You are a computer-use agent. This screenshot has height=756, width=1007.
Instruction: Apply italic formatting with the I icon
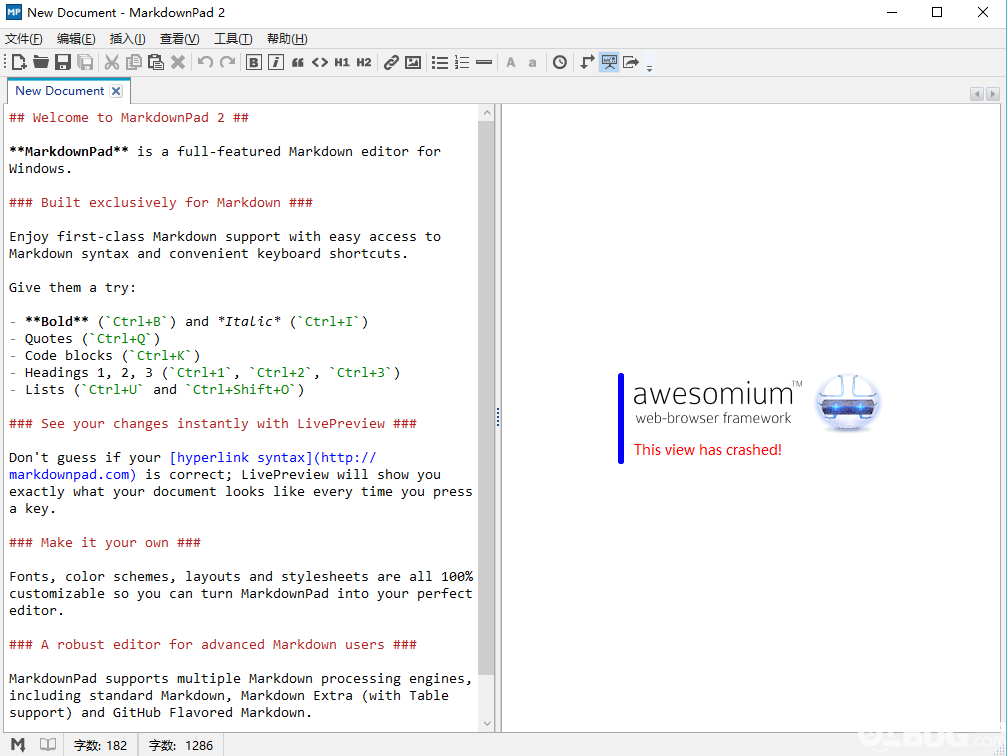pos(276,62)
